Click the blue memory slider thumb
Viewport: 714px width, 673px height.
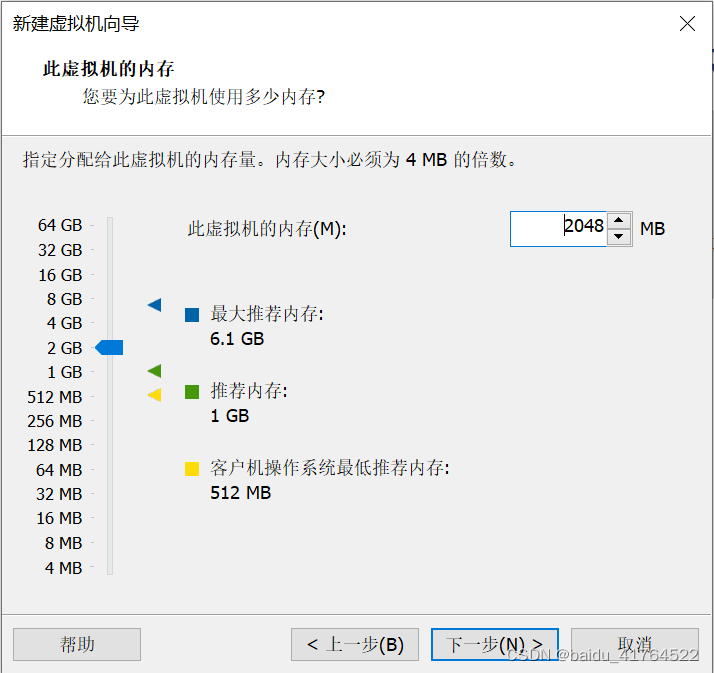point(109,347)
